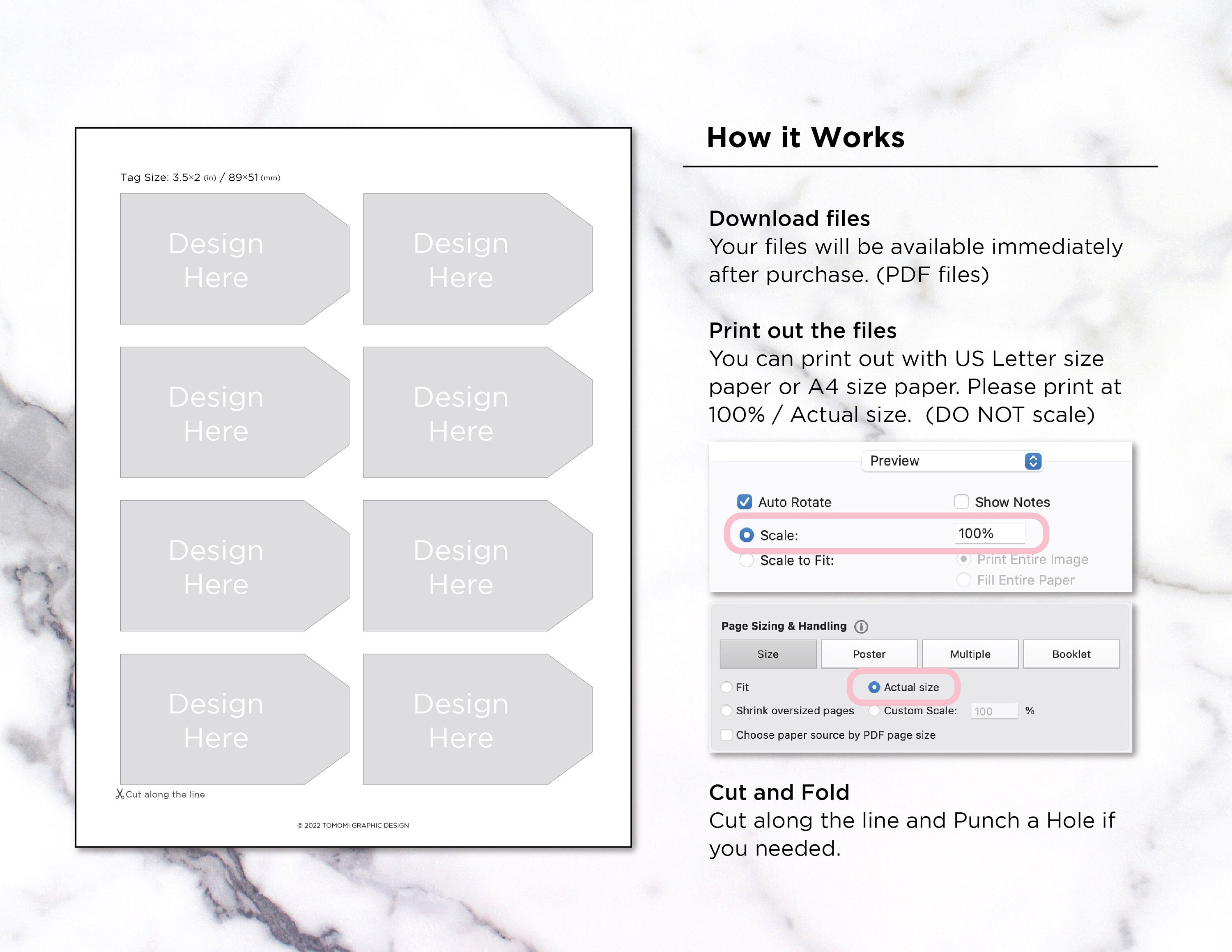Click the Page Sizing info icon
This screenshot has height=952, width=1232.
click(861, 627)
